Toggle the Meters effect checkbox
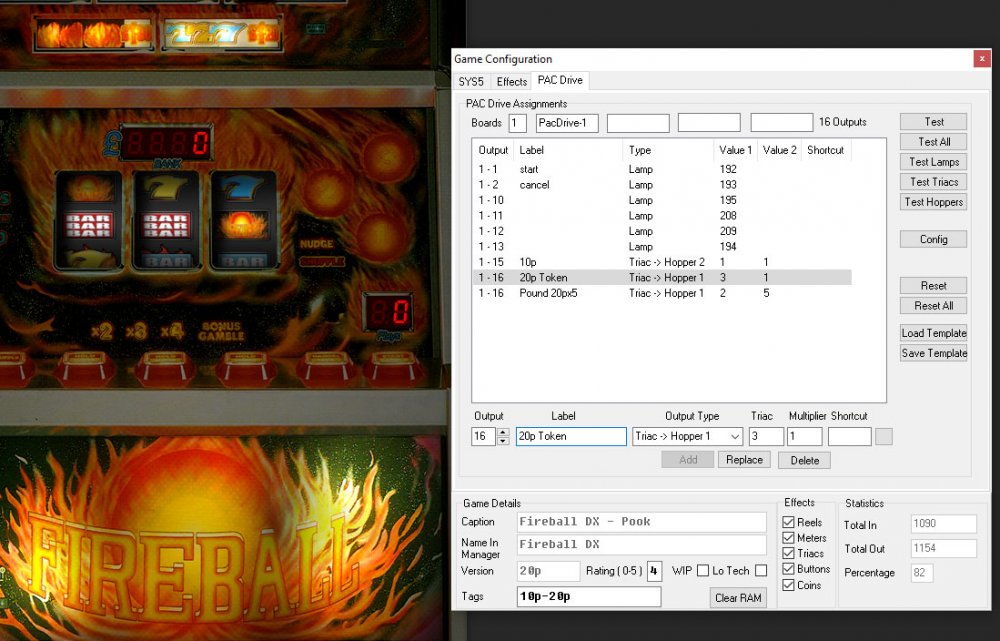 pyautogui.click(x=788, y=538)
